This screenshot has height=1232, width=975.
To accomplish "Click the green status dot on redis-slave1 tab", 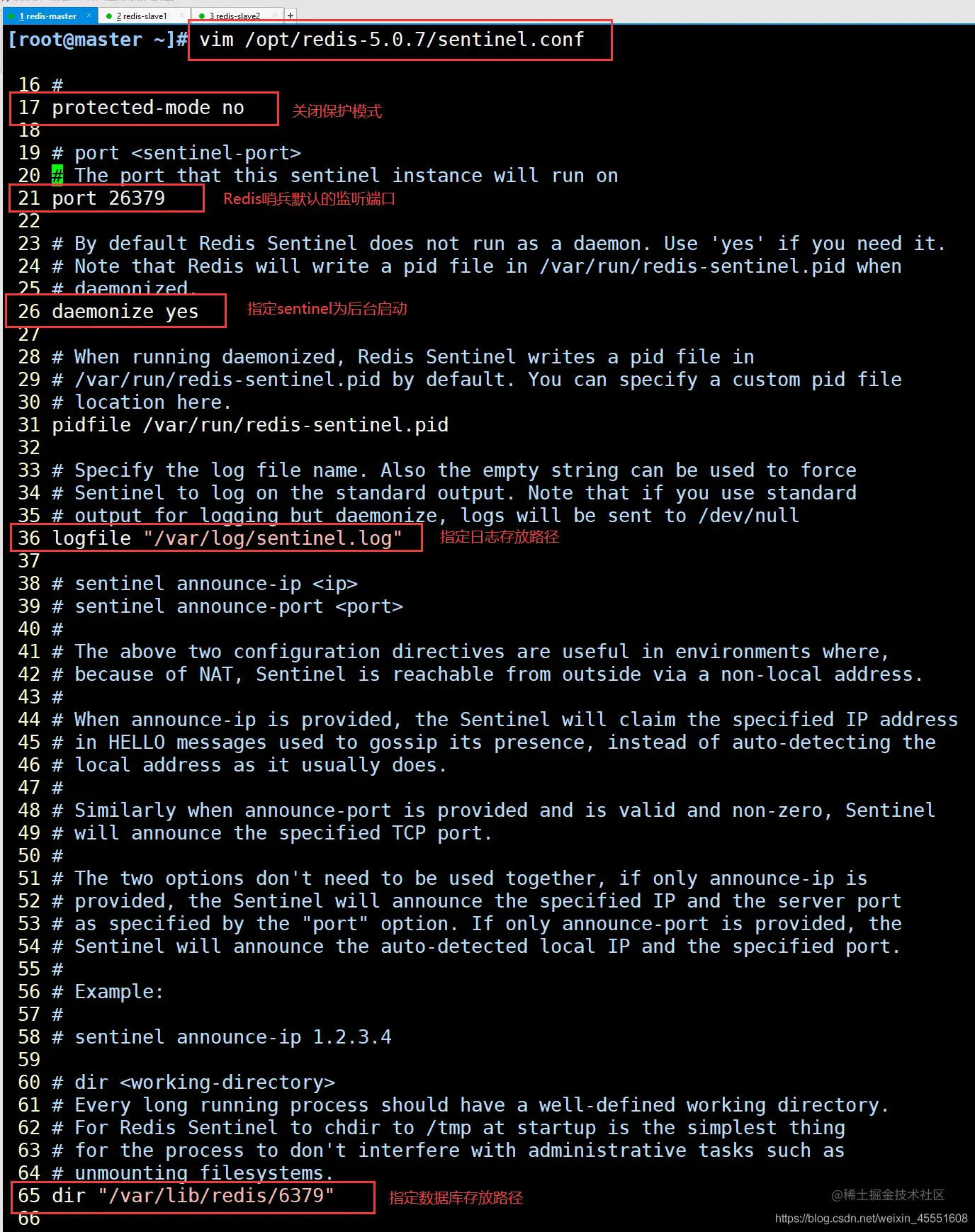I will (108, 16).
